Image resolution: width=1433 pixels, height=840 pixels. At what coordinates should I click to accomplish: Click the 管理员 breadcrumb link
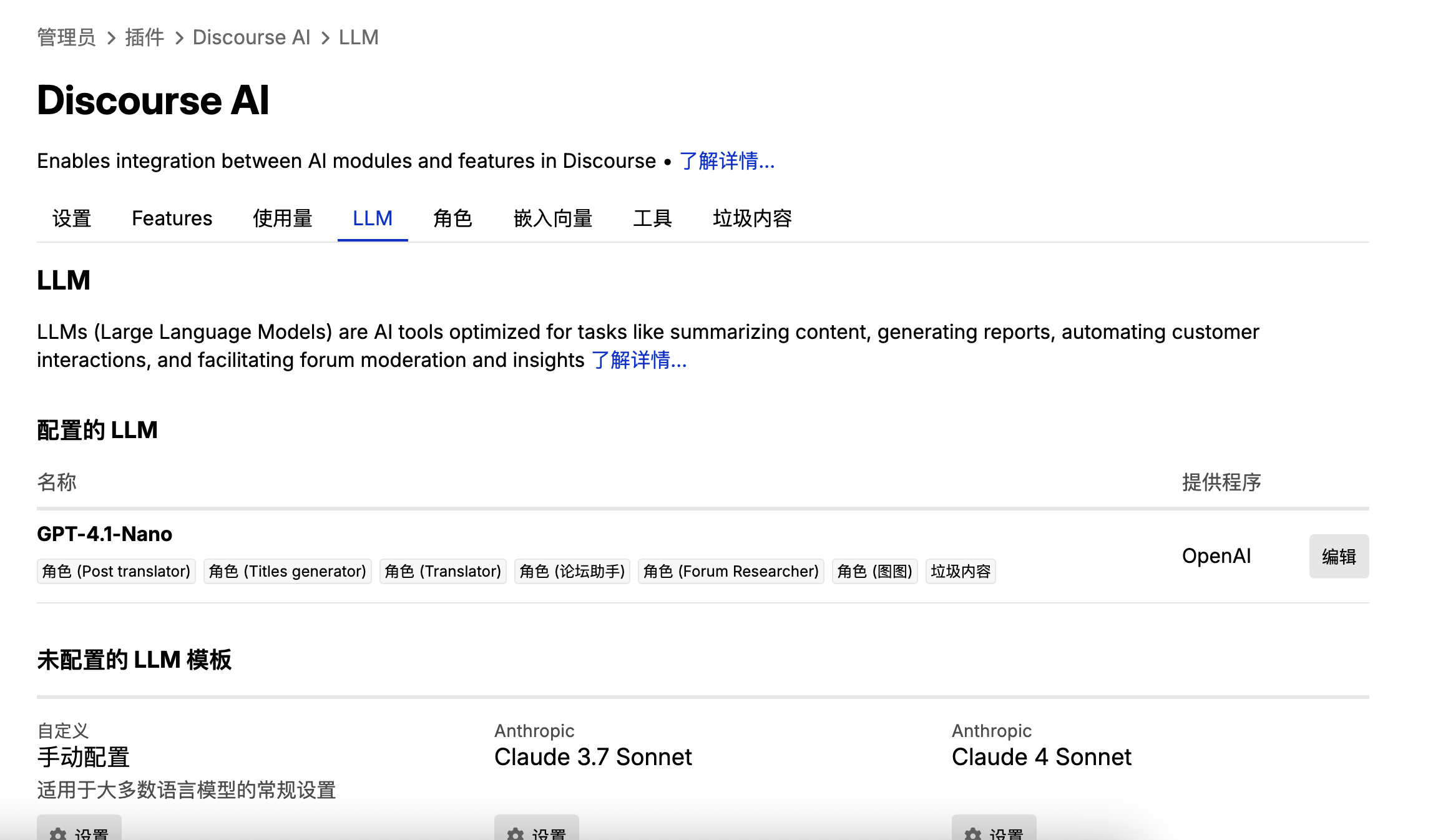click(x=66, y=37)
